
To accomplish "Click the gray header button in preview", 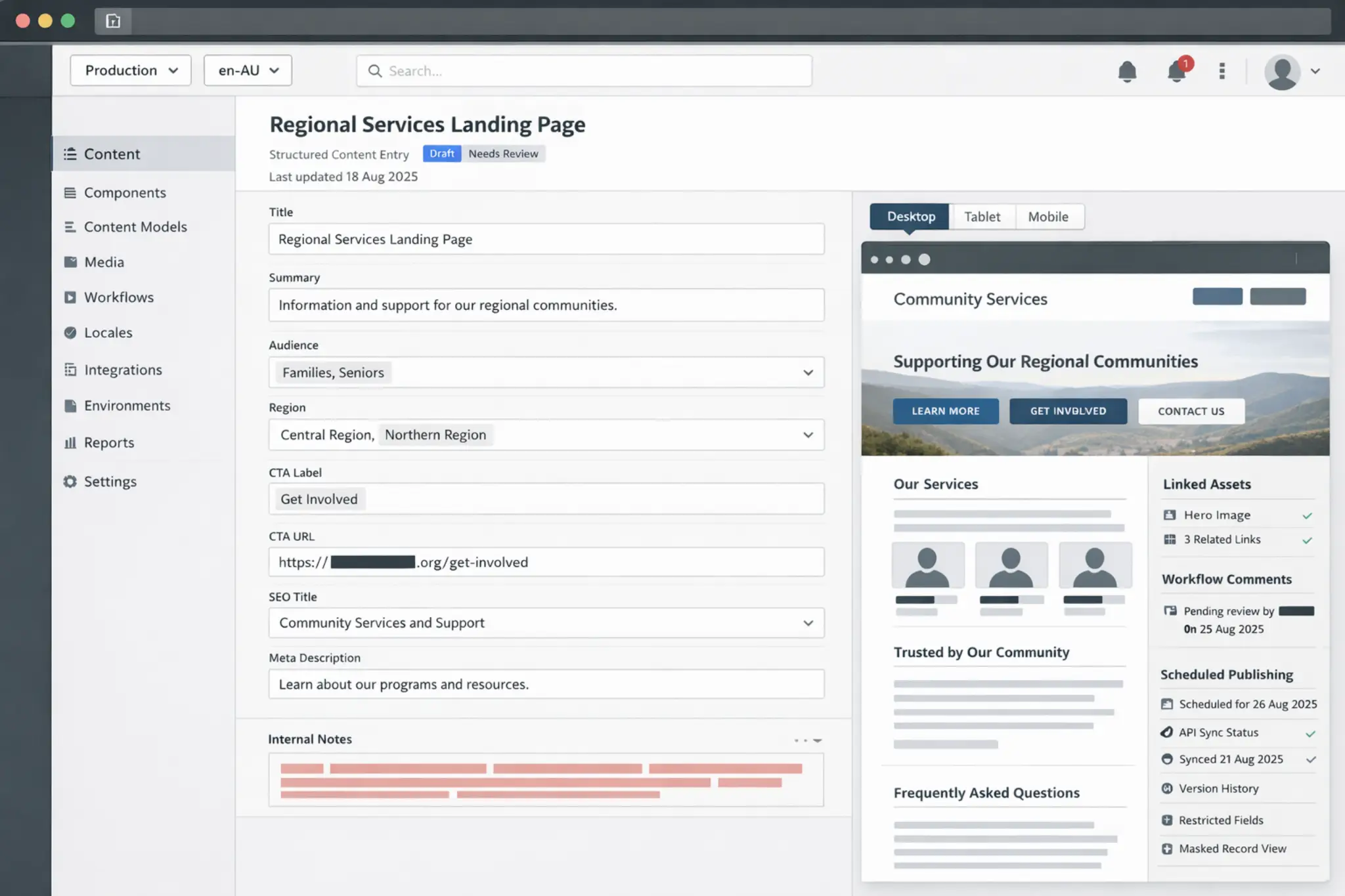I will [1278, 296].
